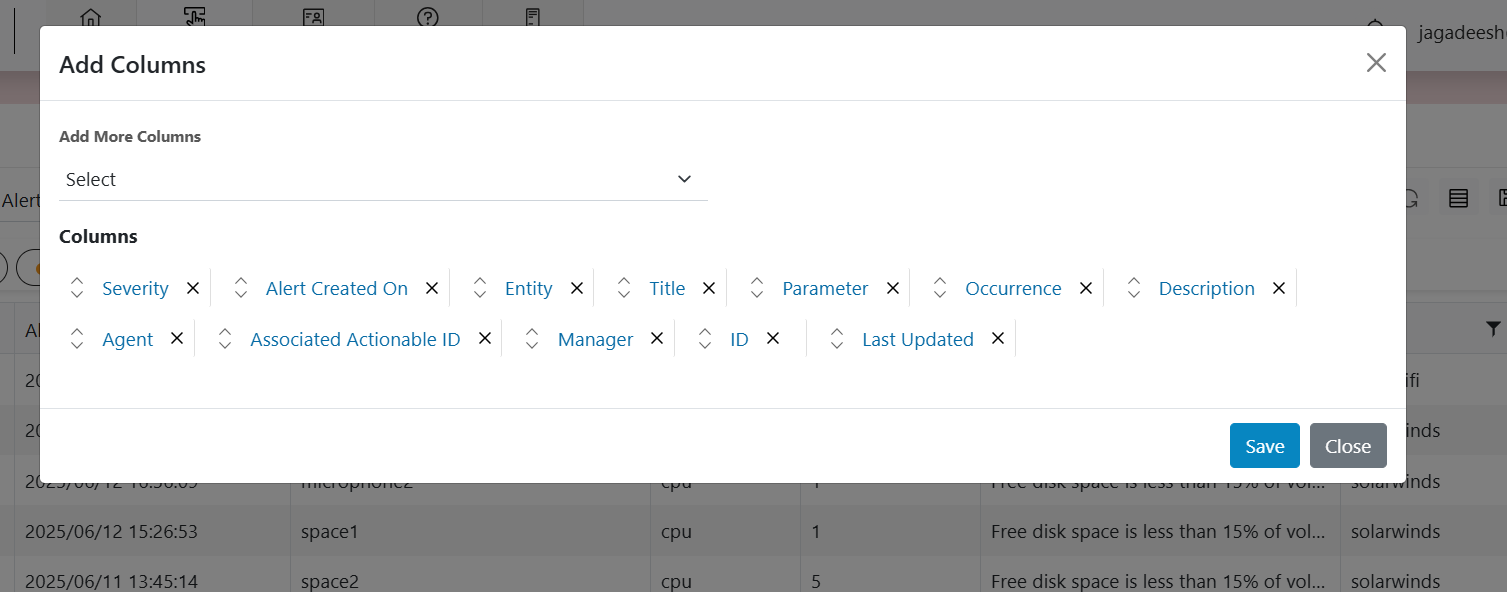Screen dimensions: 1507x592
Task: Click the reorder arrows for Manager
Action: click(x=532, y=339)
